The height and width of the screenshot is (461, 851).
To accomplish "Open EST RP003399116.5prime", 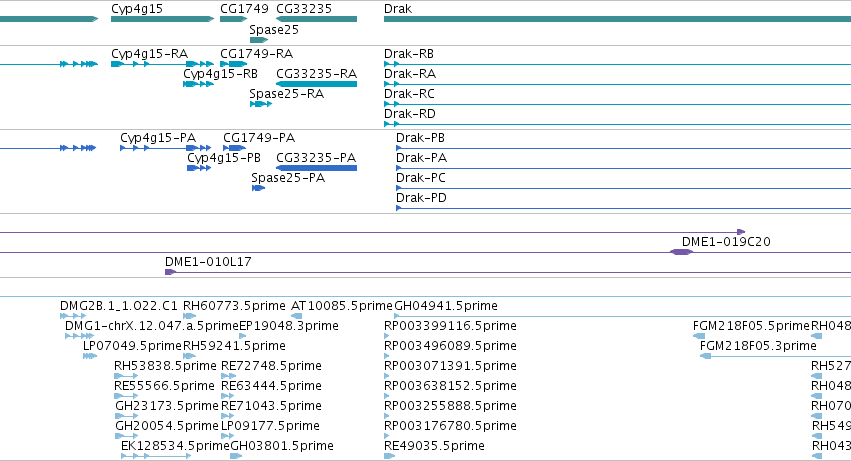I will [x=450, y=326].
